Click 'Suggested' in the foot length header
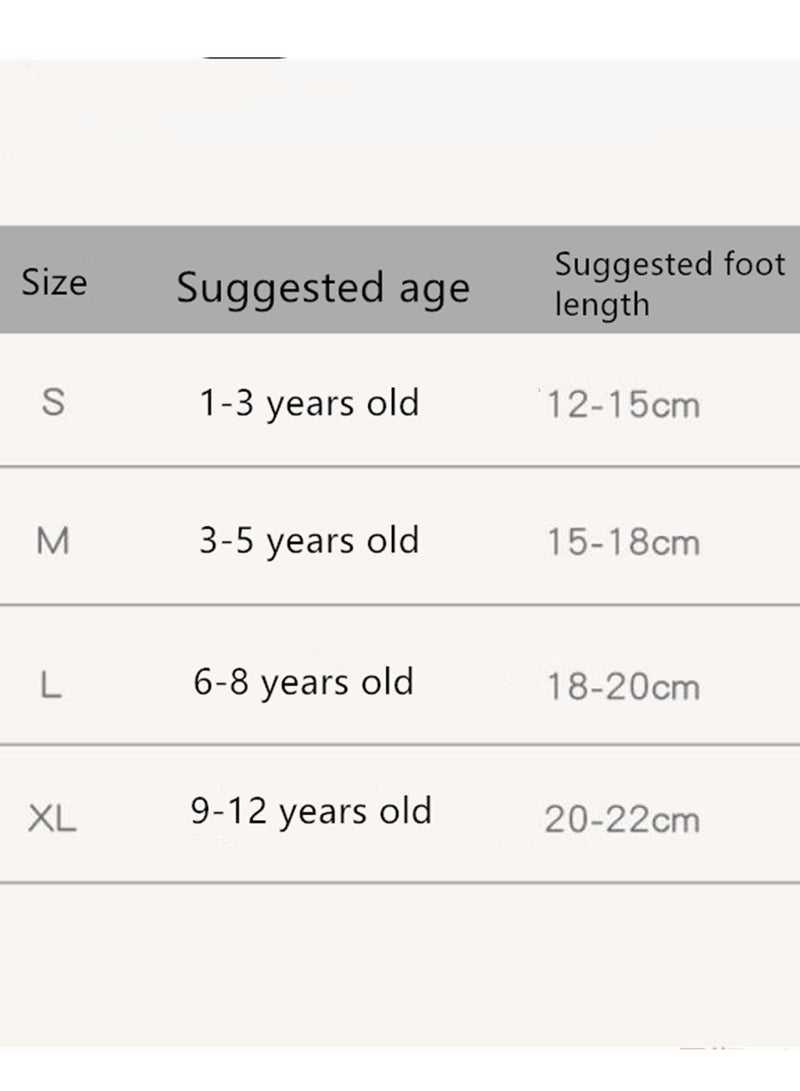The image size is (800, 1091). point(634,266)
